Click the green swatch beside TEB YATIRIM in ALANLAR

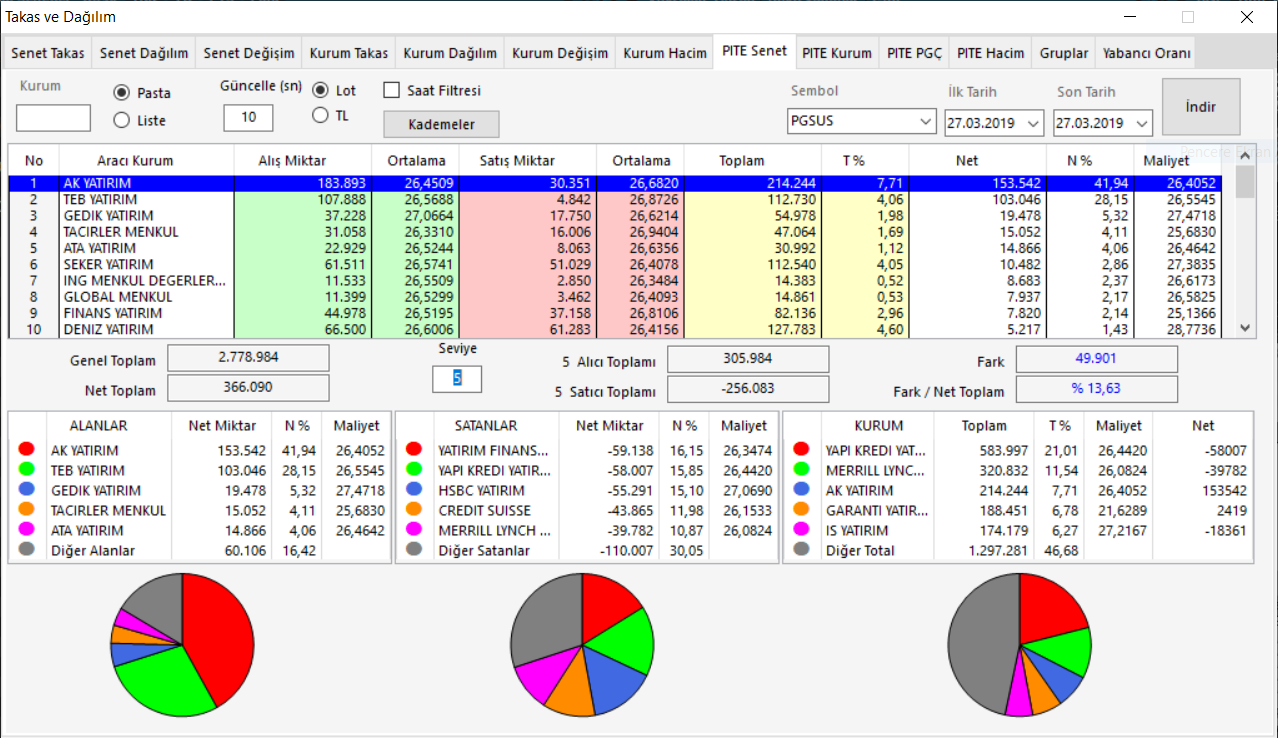27,470
